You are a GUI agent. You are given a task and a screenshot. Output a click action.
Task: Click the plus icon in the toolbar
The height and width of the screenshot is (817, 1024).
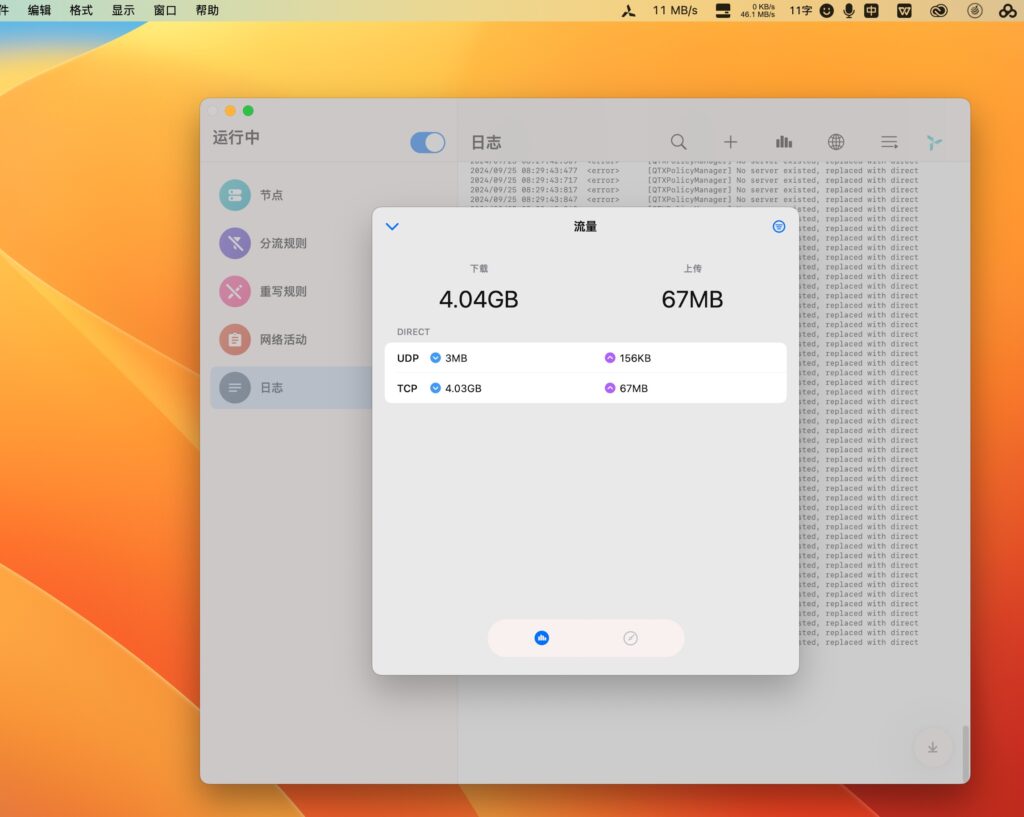coord(731,142)
